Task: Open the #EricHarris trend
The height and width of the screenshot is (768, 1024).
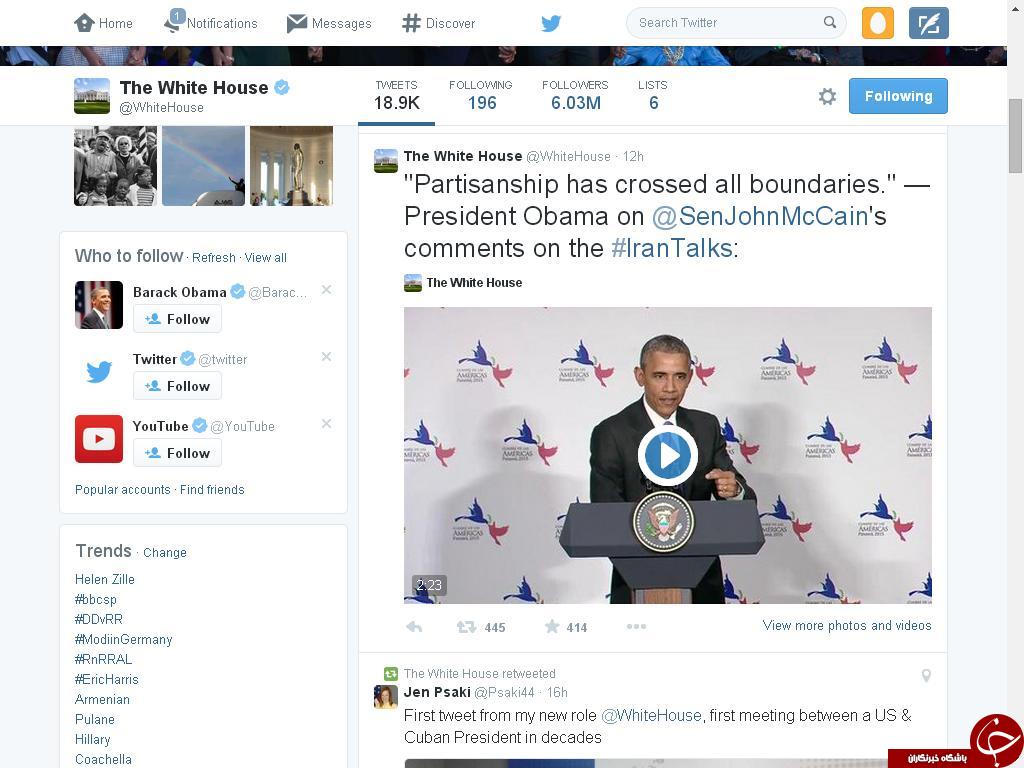Action: 106,680
